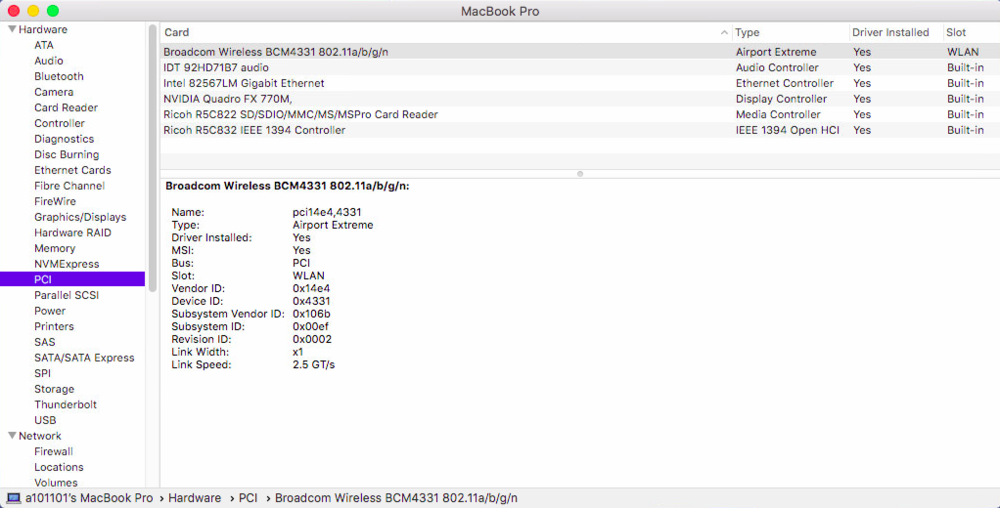The height and width of the screenshot is (508, 1000).
Task: Select the IDT 92HD71B7 audio row
Action: [580, 68]
